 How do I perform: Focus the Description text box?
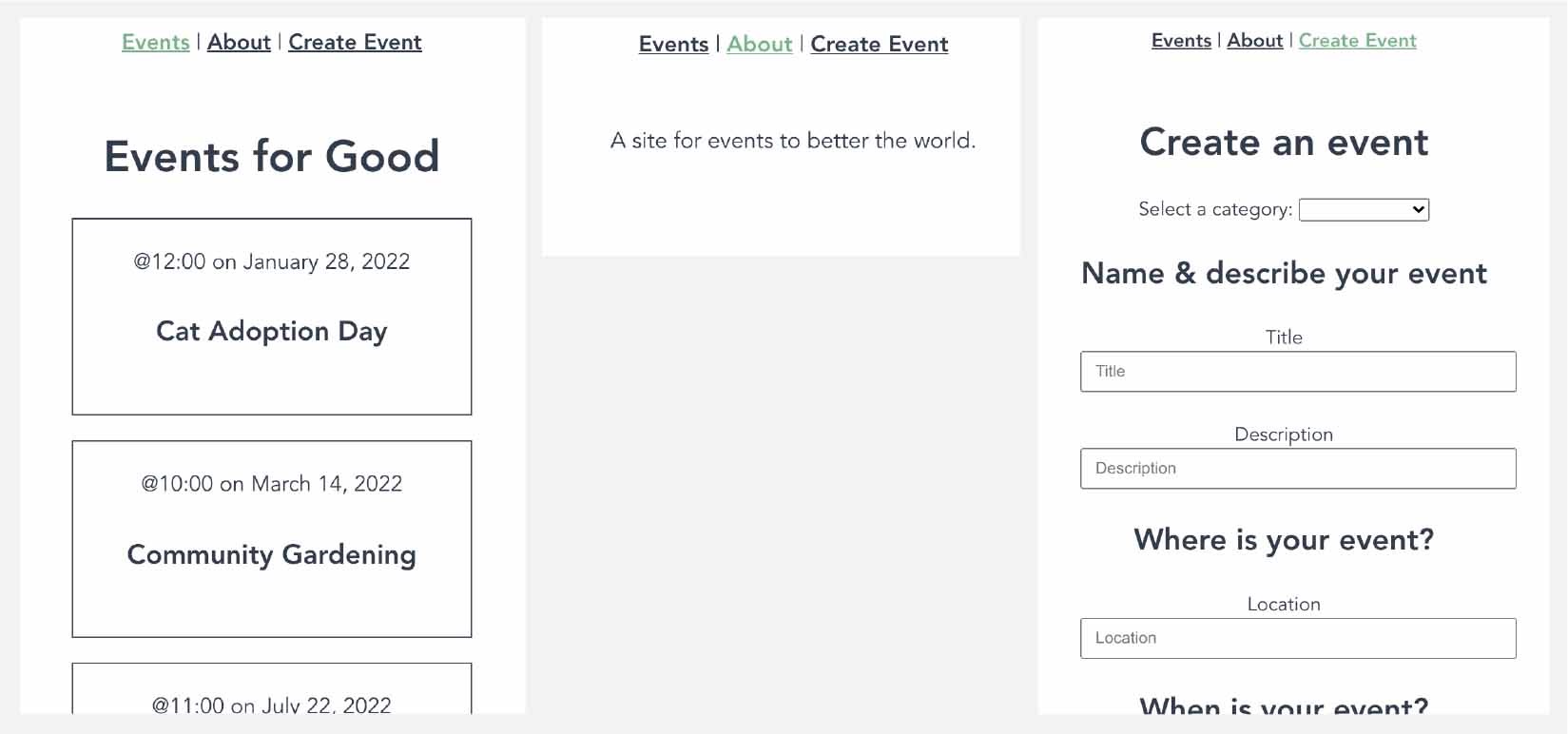pos(1298,469)
